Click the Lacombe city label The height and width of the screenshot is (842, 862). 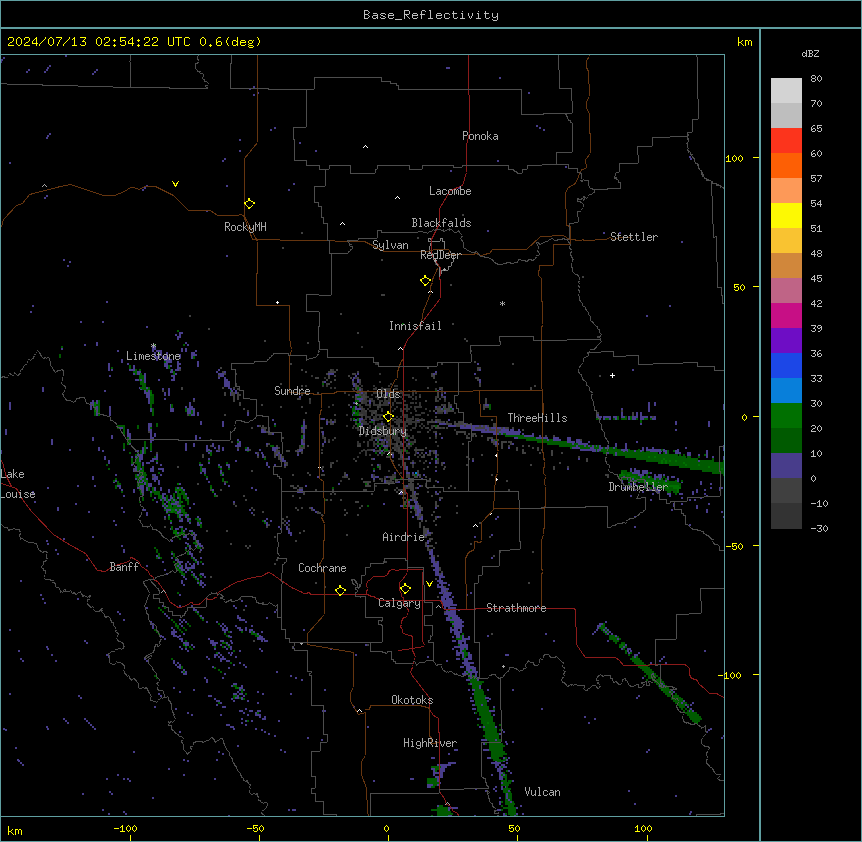[450, 191]
